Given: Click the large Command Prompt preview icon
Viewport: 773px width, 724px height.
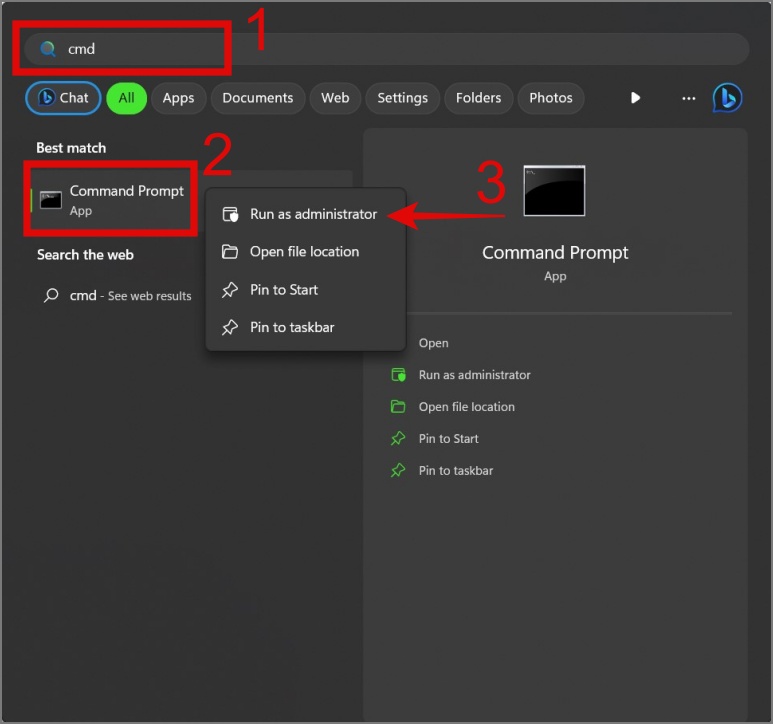Looking at the screenshot, I should click(x=554, y=191).
